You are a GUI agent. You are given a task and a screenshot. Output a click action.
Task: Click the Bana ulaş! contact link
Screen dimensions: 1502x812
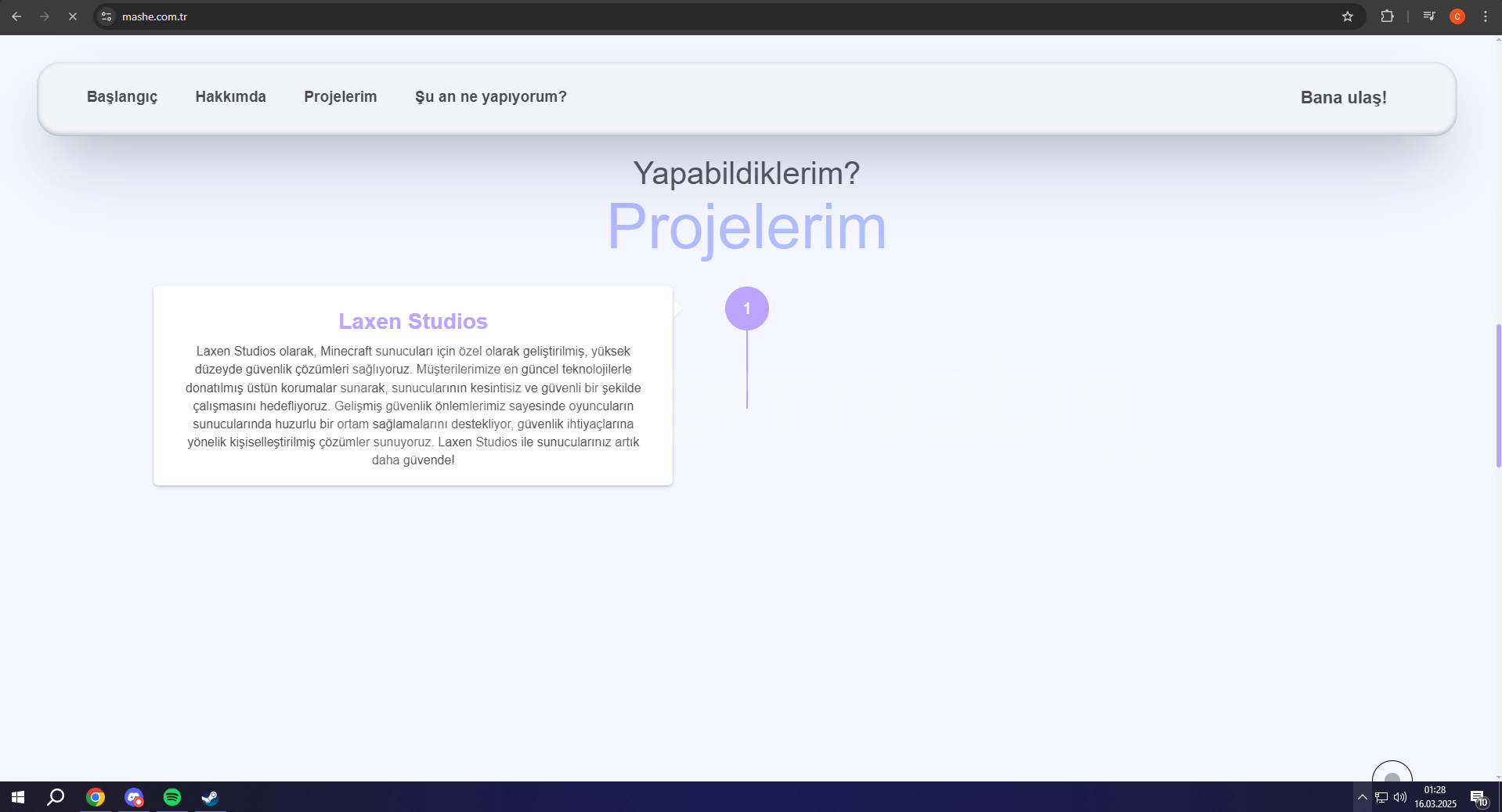coord(1344,98)
